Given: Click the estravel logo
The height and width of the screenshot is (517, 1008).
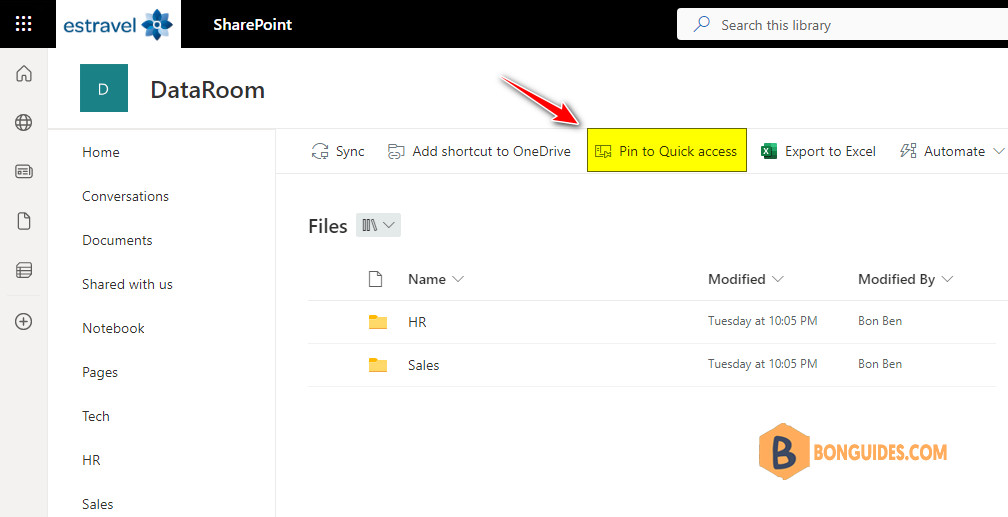Looking at the screenshot, I should pyautogui.click(x=118, y=25).
